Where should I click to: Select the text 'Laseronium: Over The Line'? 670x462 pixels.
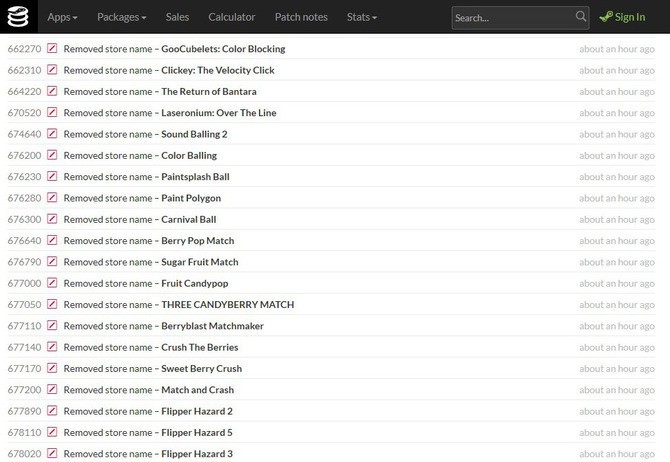(x=219, y=113)
